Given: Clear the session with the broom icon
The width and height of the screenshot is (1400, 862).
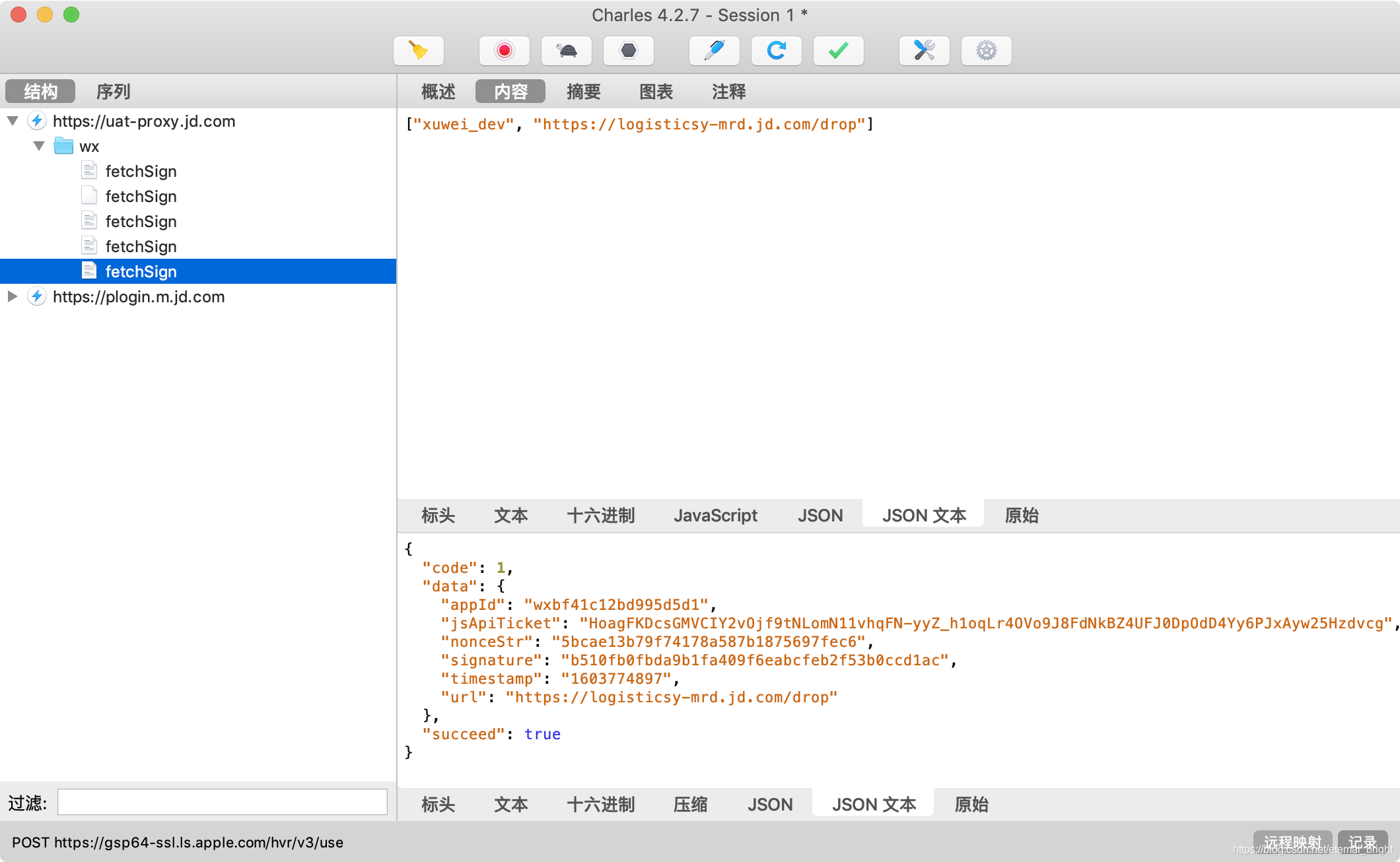Looking at the screenshot, I should [419, 51].
